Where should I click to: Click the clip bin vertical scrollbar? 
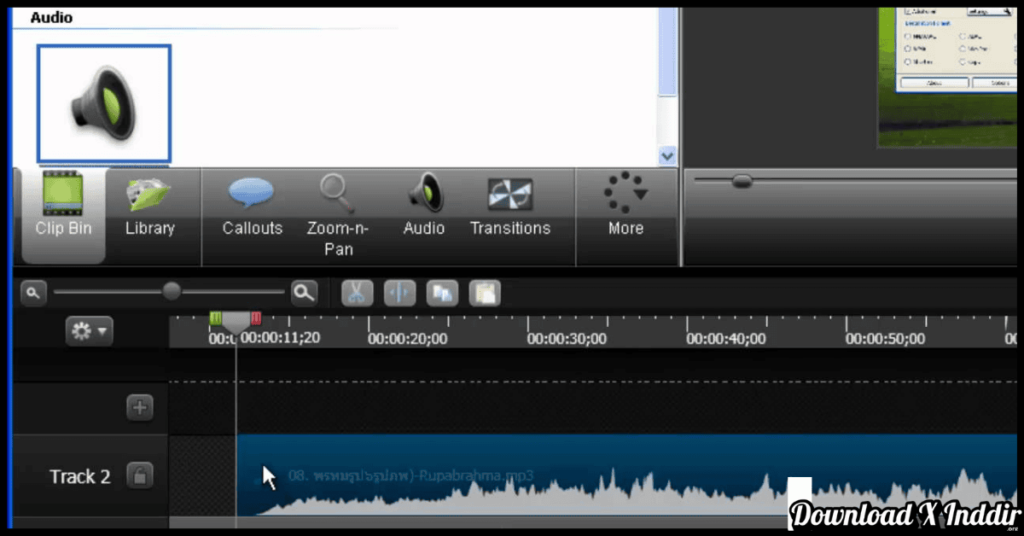[x=667, y=52]
